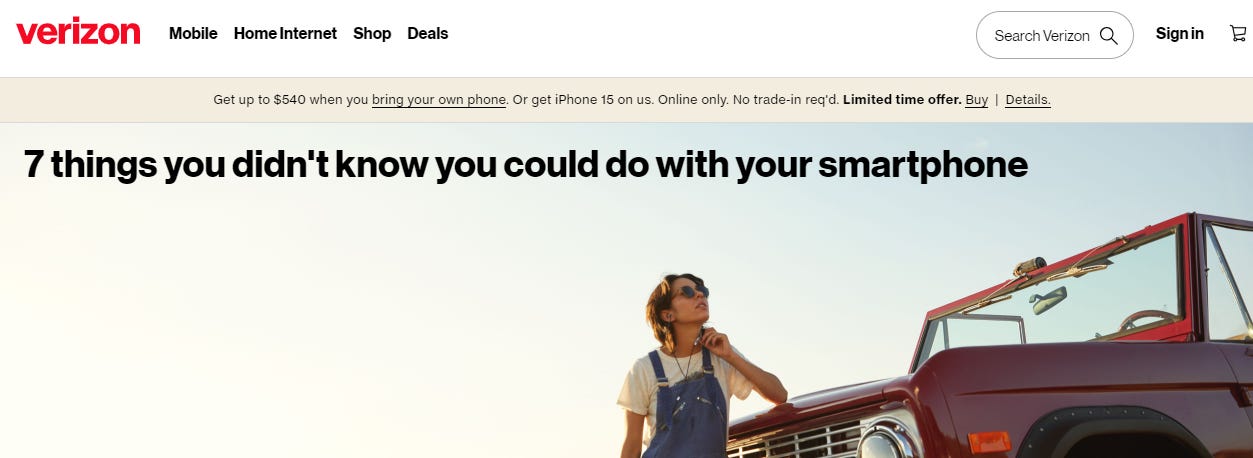
Task: Focus the Search Verizon field
Action: pyautogui.click(x=1054, y=35)
